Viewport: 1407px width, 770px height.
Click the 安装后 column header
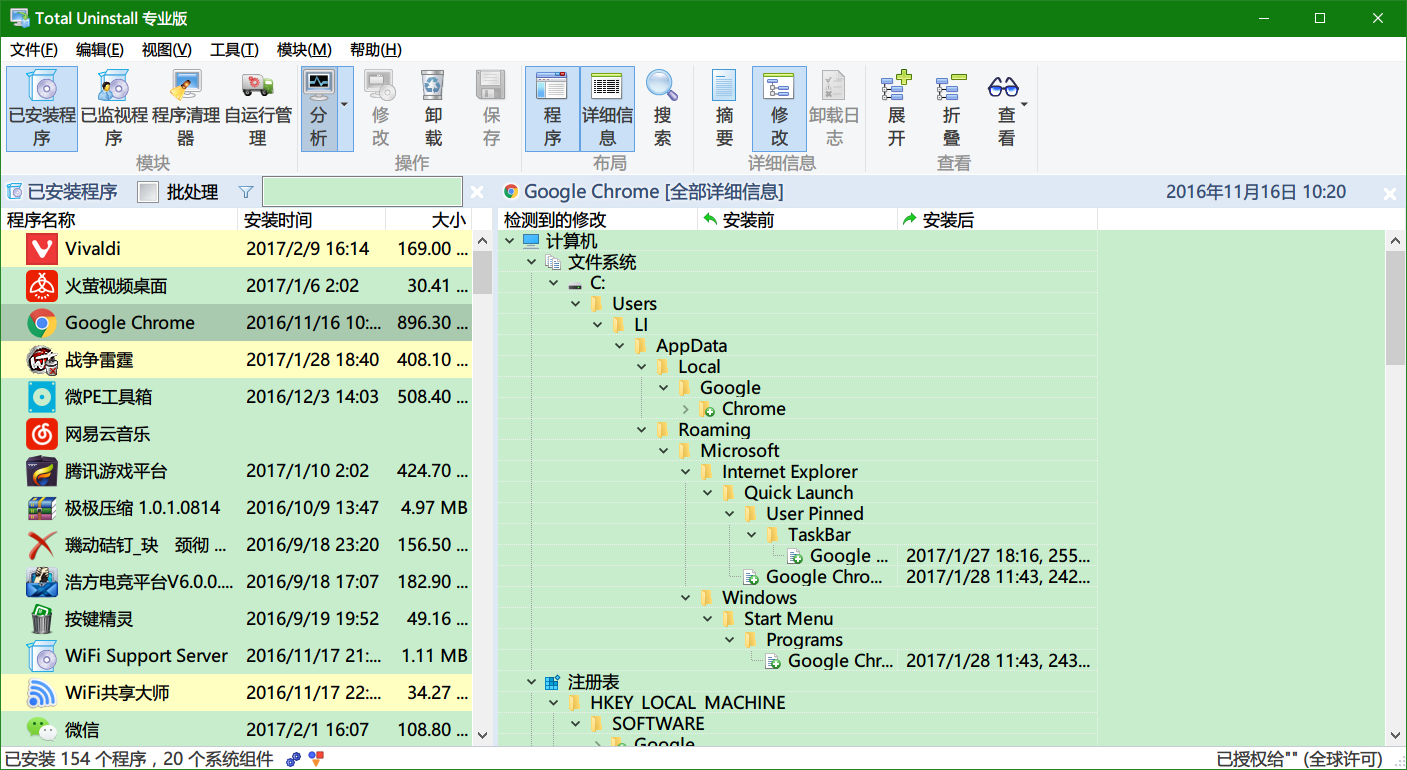[x=997, y=220]
